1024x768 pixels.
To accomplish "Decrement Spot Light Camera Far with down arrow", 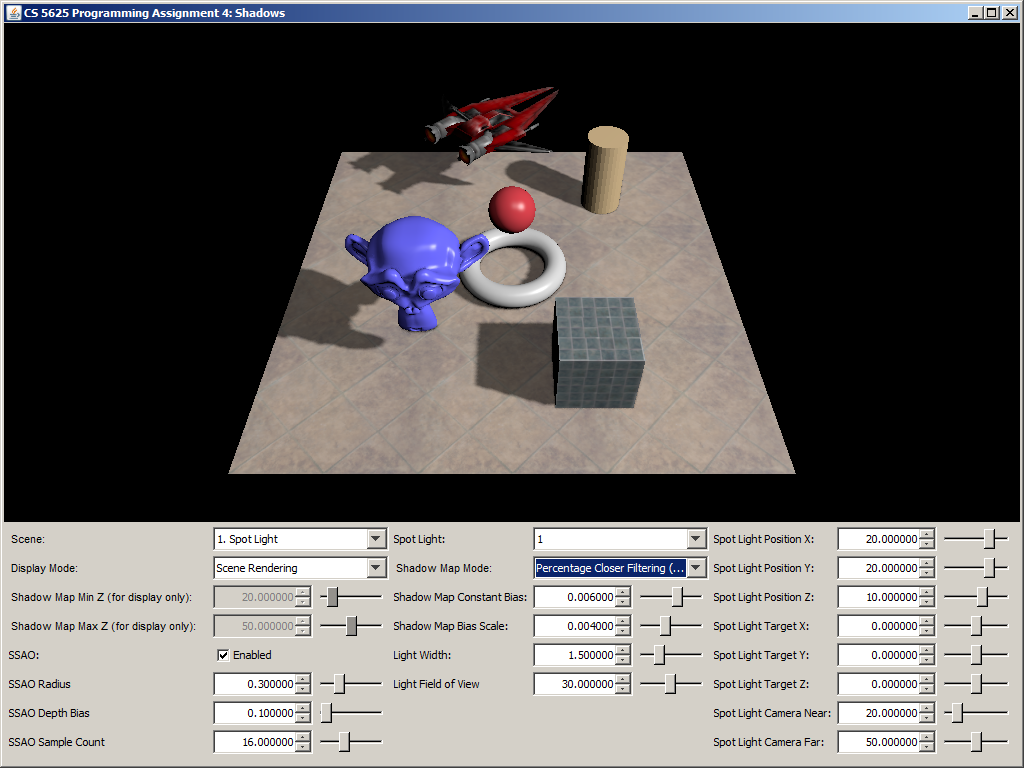I will pyautogui.click(x=927, y=748).
